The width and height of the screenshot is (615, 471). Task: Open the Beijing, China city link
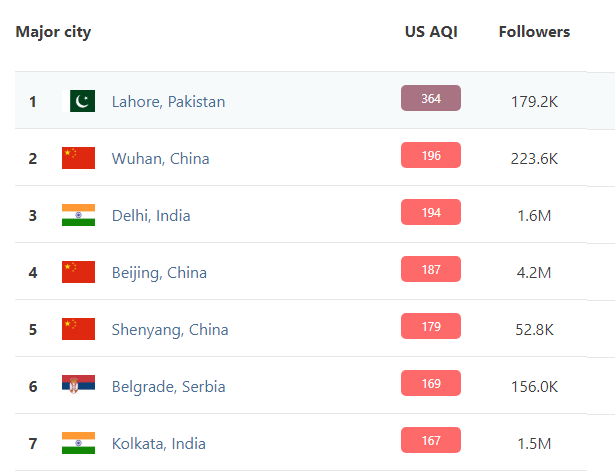[160, 272]
